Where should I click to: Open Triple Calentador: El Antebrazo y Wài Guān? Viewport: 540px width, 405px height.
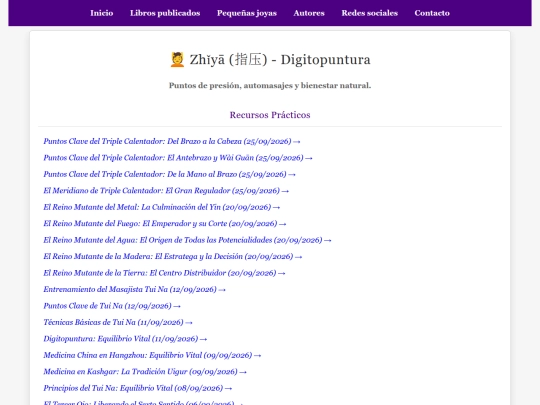point(178,158)
